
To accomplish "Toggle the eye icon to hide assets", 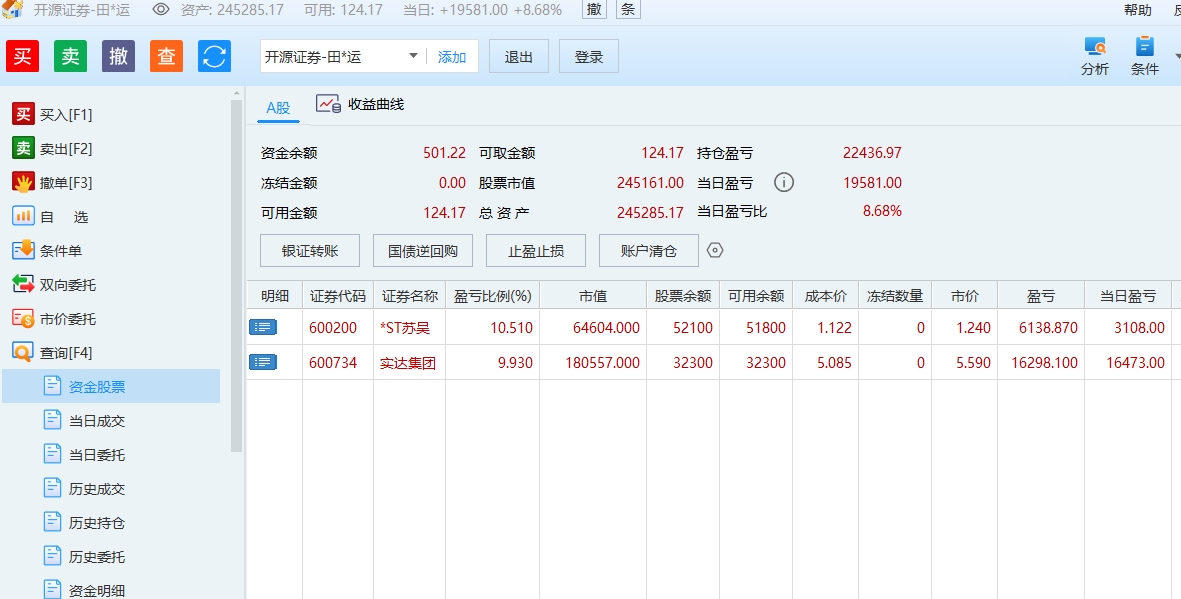I will (161, 10).
